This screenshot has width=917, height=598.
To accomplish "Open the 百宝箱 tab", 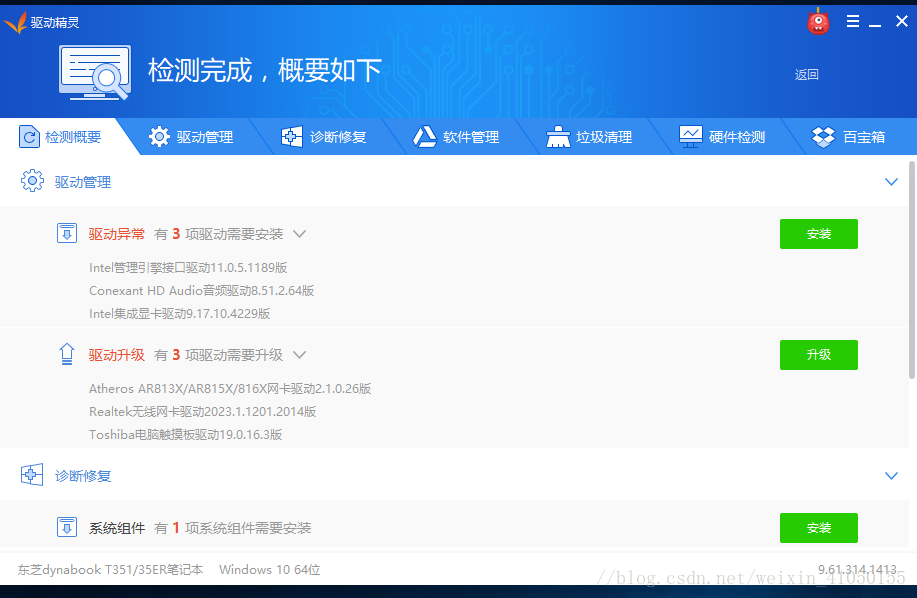I will [849, 137].
